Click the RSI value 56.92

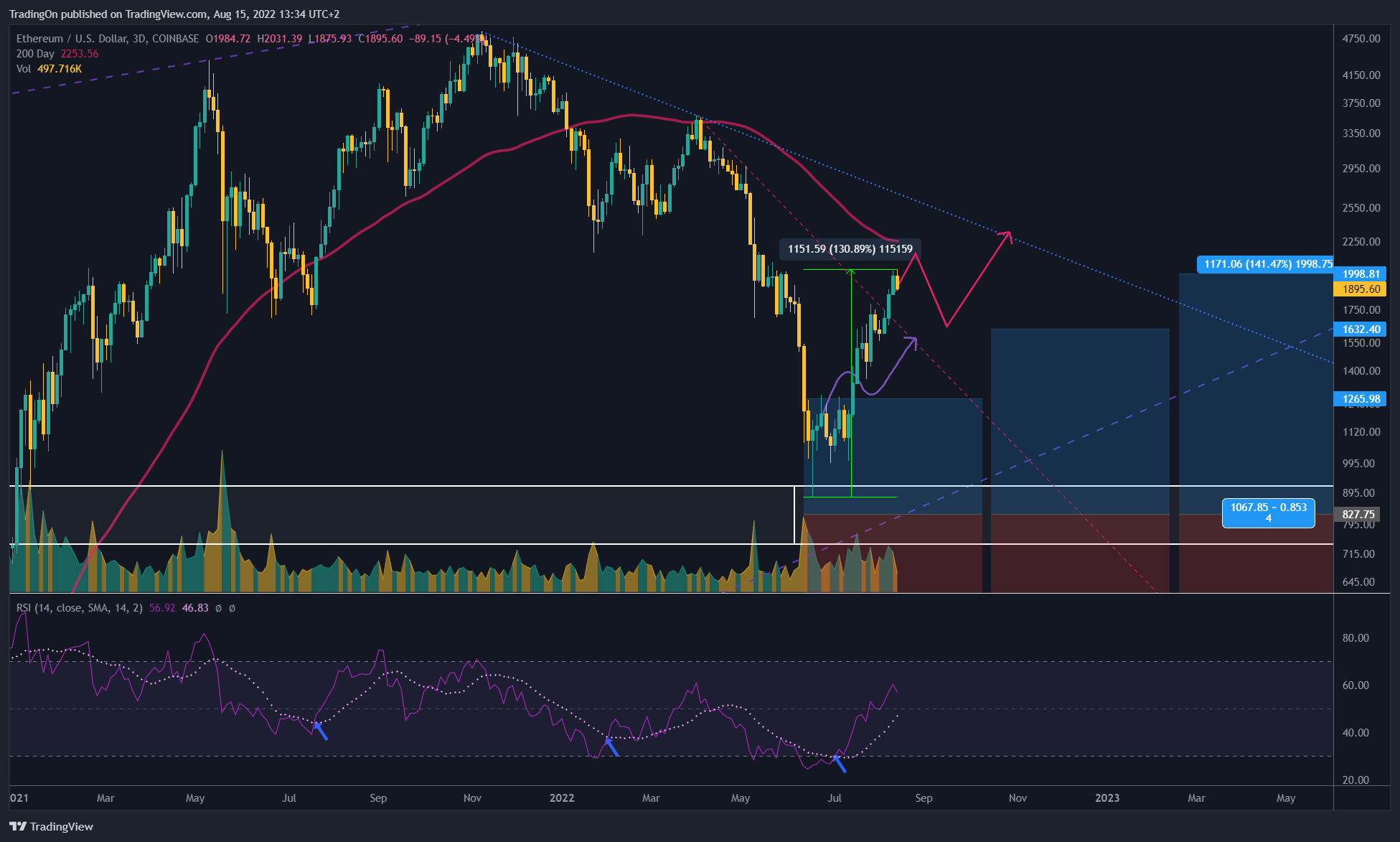click(162, 608)
